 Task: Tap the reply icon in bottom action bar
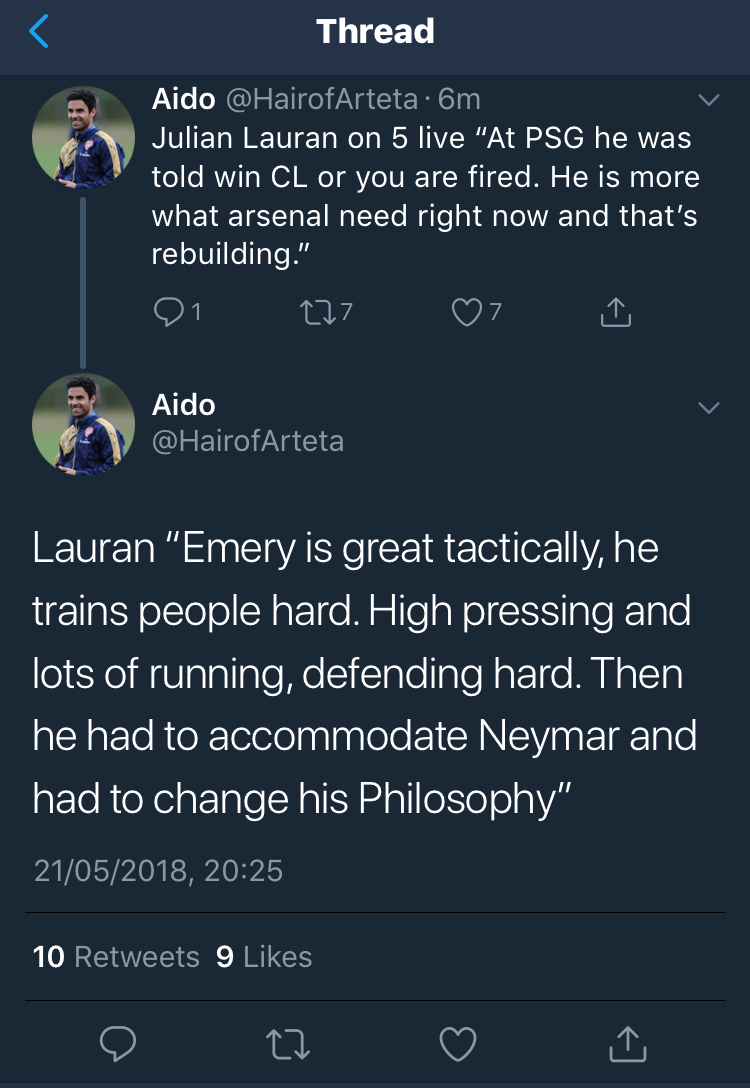click(118, 1045)
